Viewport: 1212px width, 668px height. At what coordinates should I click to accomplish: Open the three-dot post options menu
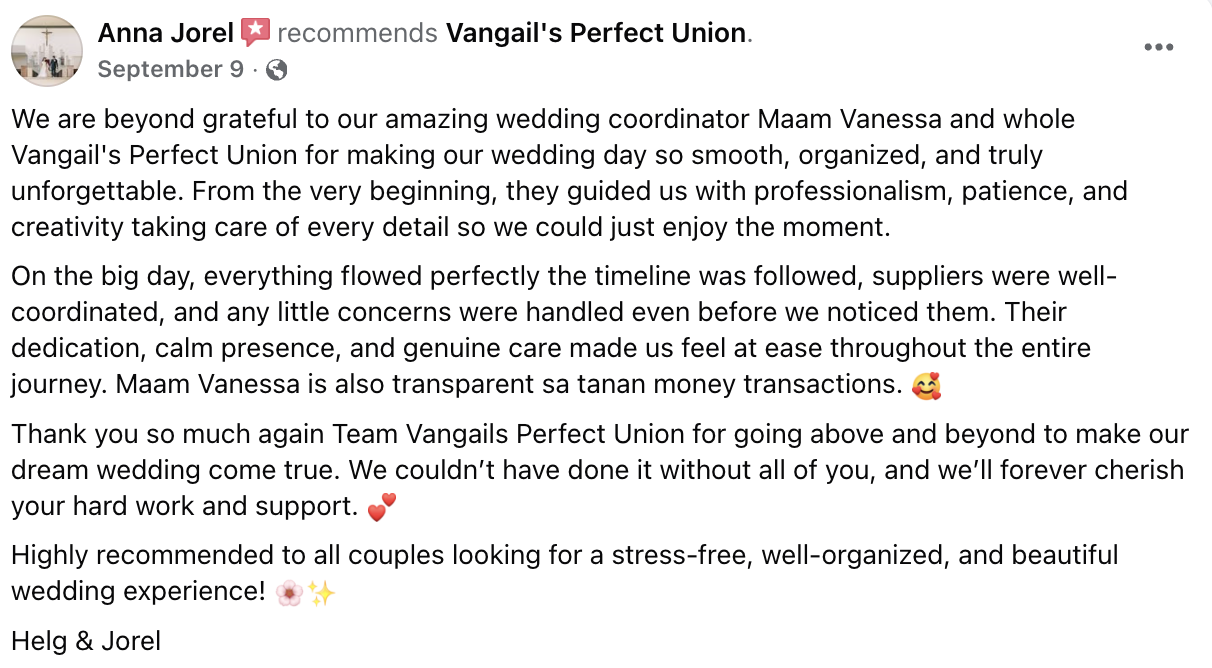[1158, 48]
